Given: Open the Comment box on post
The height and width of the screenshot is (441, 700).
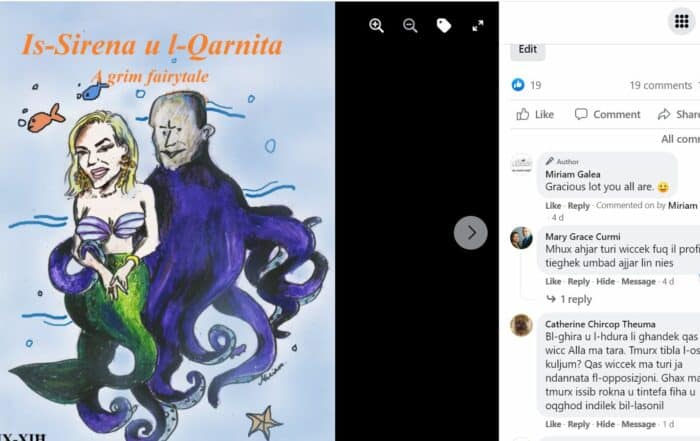Looking at the screenshot, I should (608, 114).
